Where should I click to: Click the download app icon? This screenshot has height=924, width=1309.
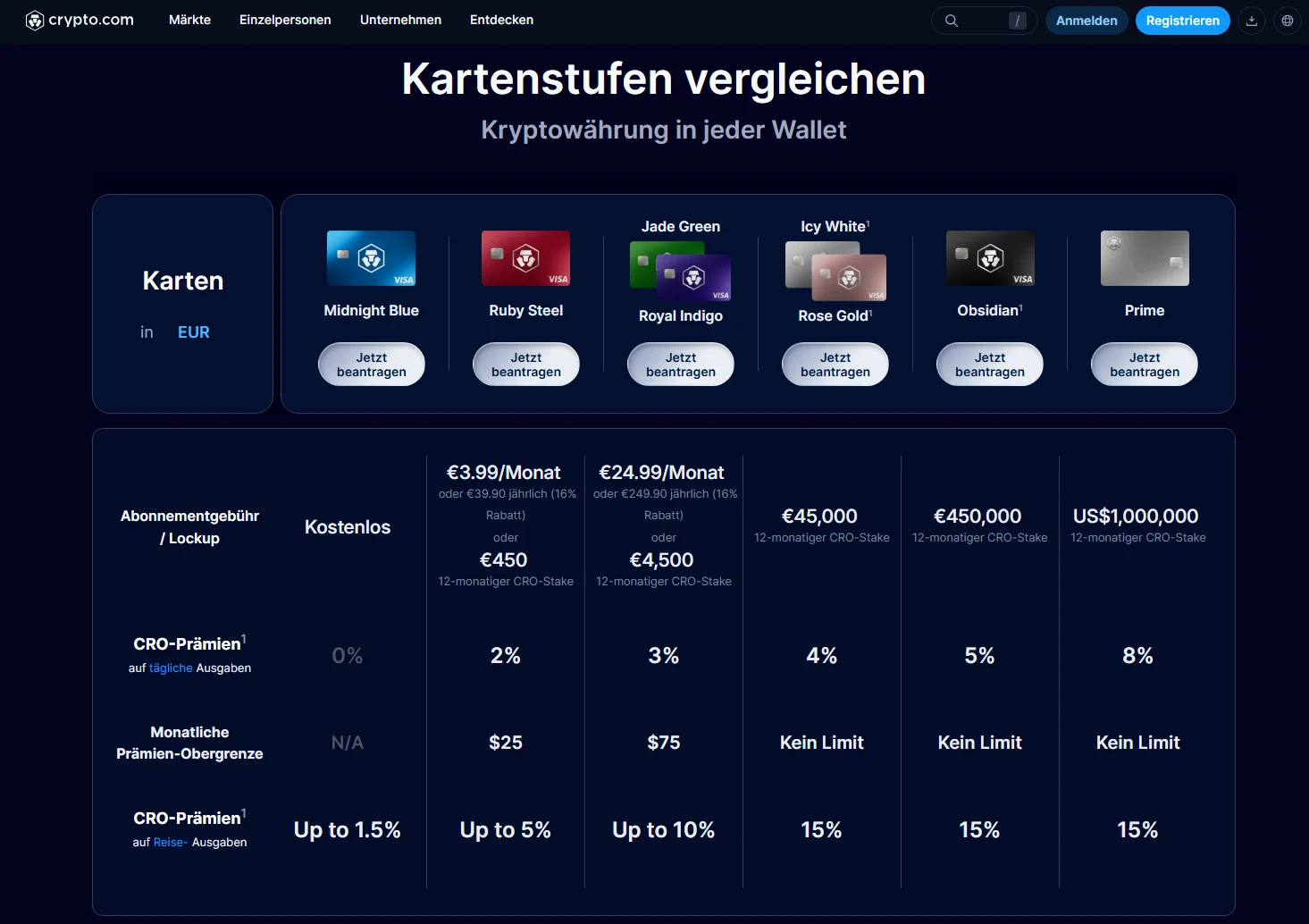(1252, 21)
